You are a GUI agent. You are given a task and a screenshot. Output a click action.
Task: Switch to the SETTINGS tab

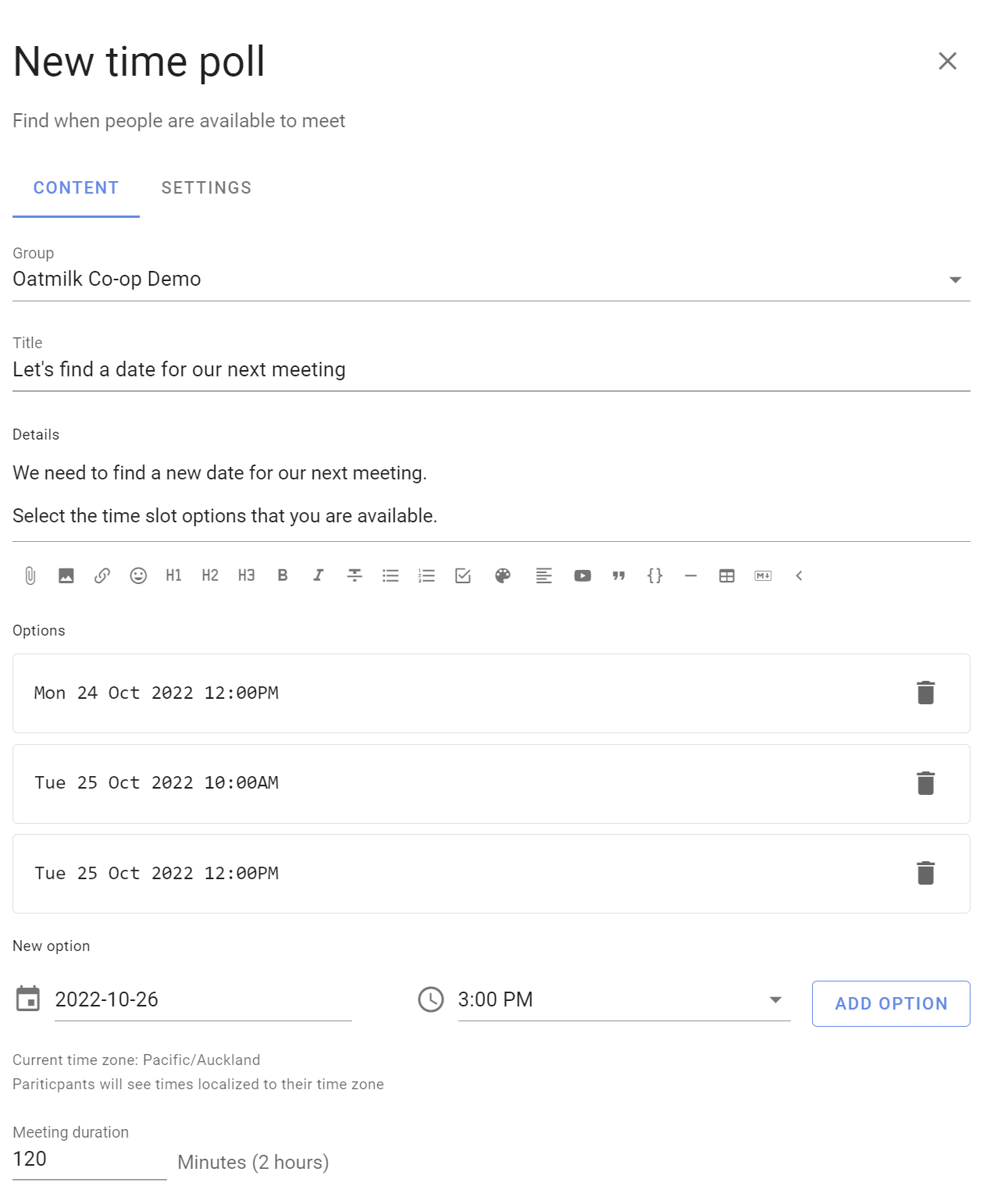coord(206,188)
